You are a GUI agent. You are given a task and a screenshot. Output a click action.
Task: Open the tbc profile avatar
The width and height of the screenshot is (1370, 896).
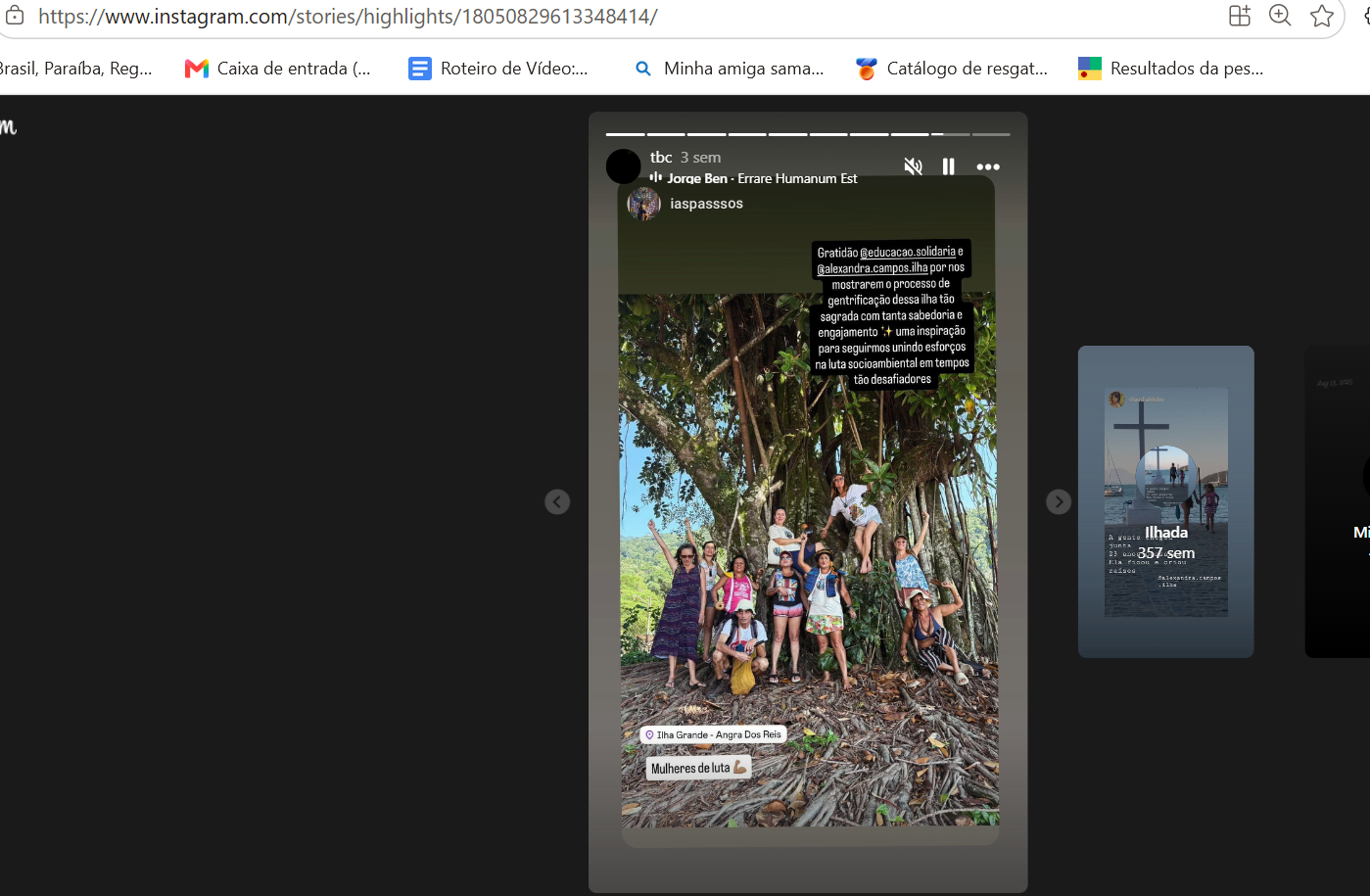(x=623, y=166)
